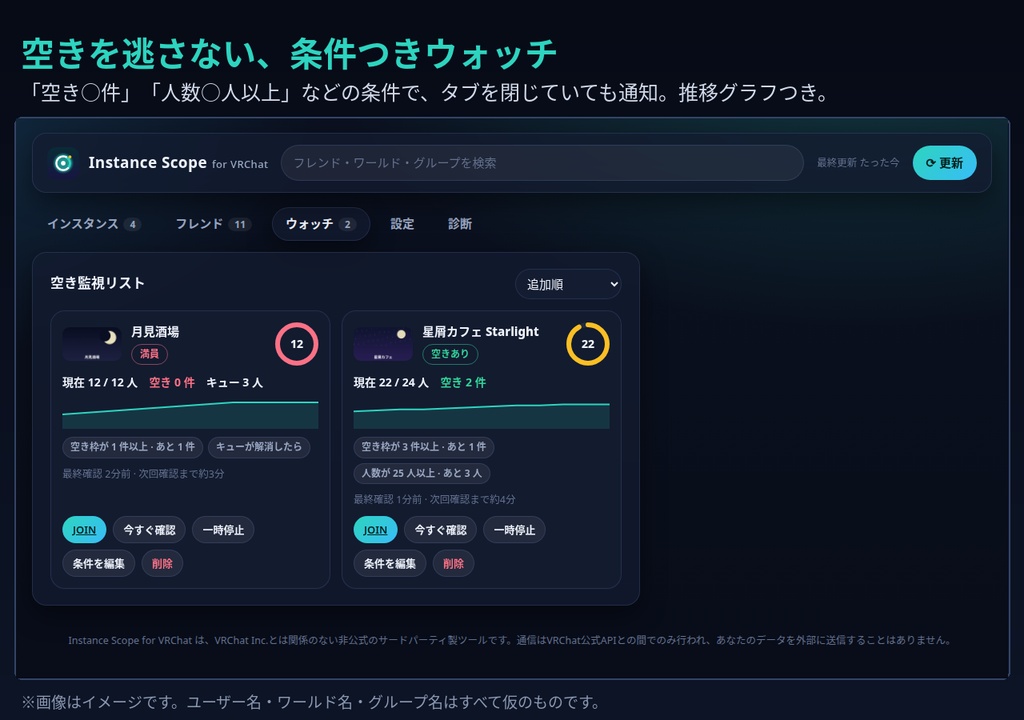Click the 最終確認 2分前 status text

click(x=144, y=474)
